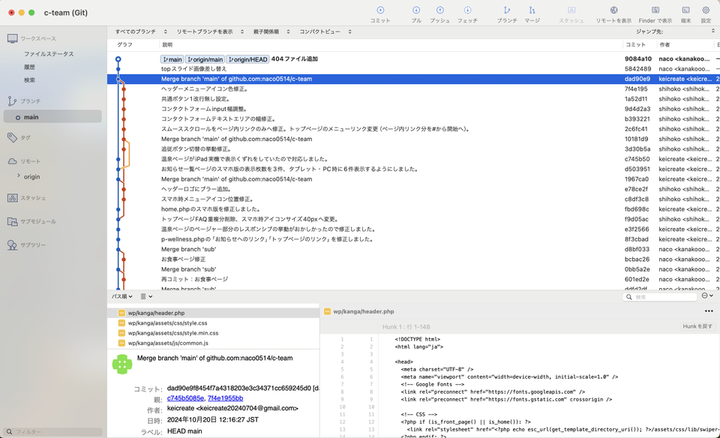Click the Finder で表示 toolbar icon
Screen dimensions: 720x438
pyautogui.click(x=658, y=11)
